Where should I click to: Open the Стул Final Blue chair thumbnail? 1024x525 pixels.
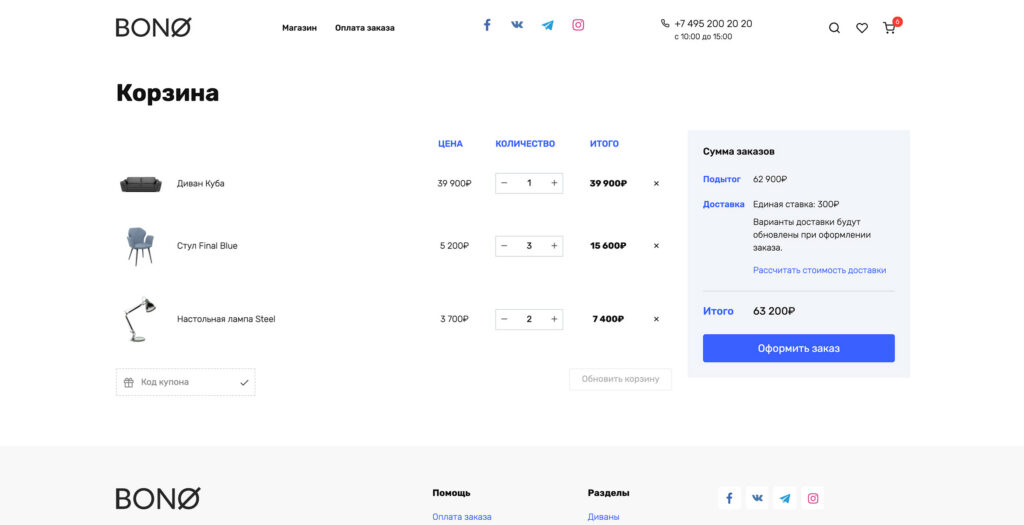(140, 246)
